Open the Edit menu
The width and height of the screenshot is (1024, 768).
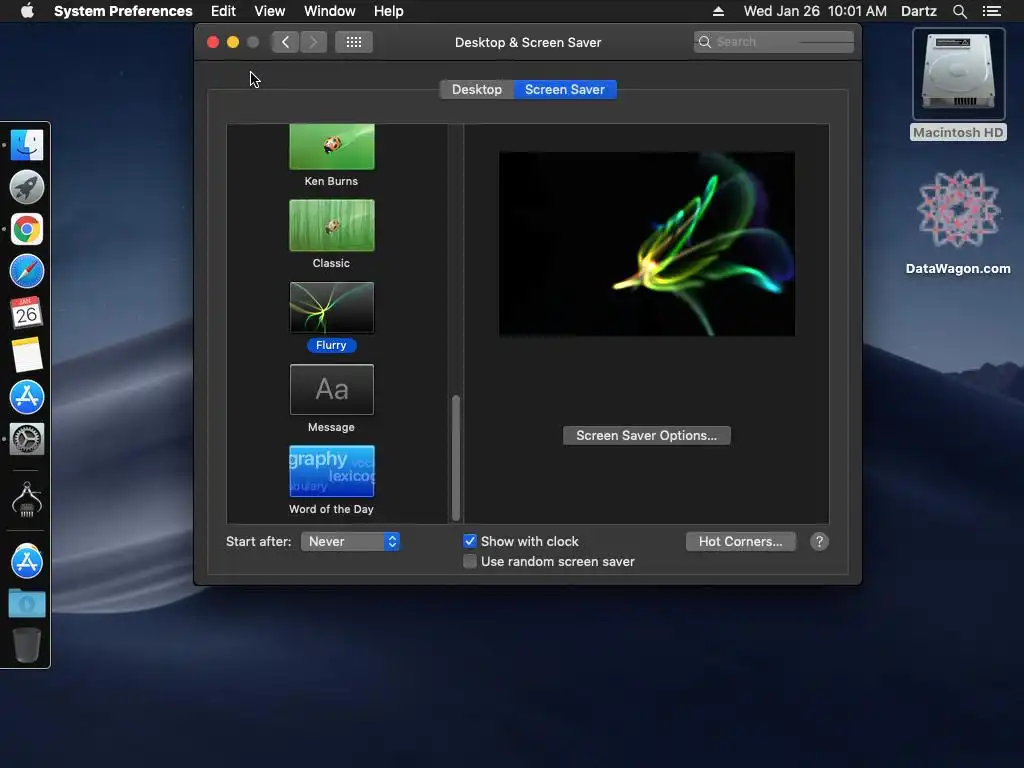point(223,11)
